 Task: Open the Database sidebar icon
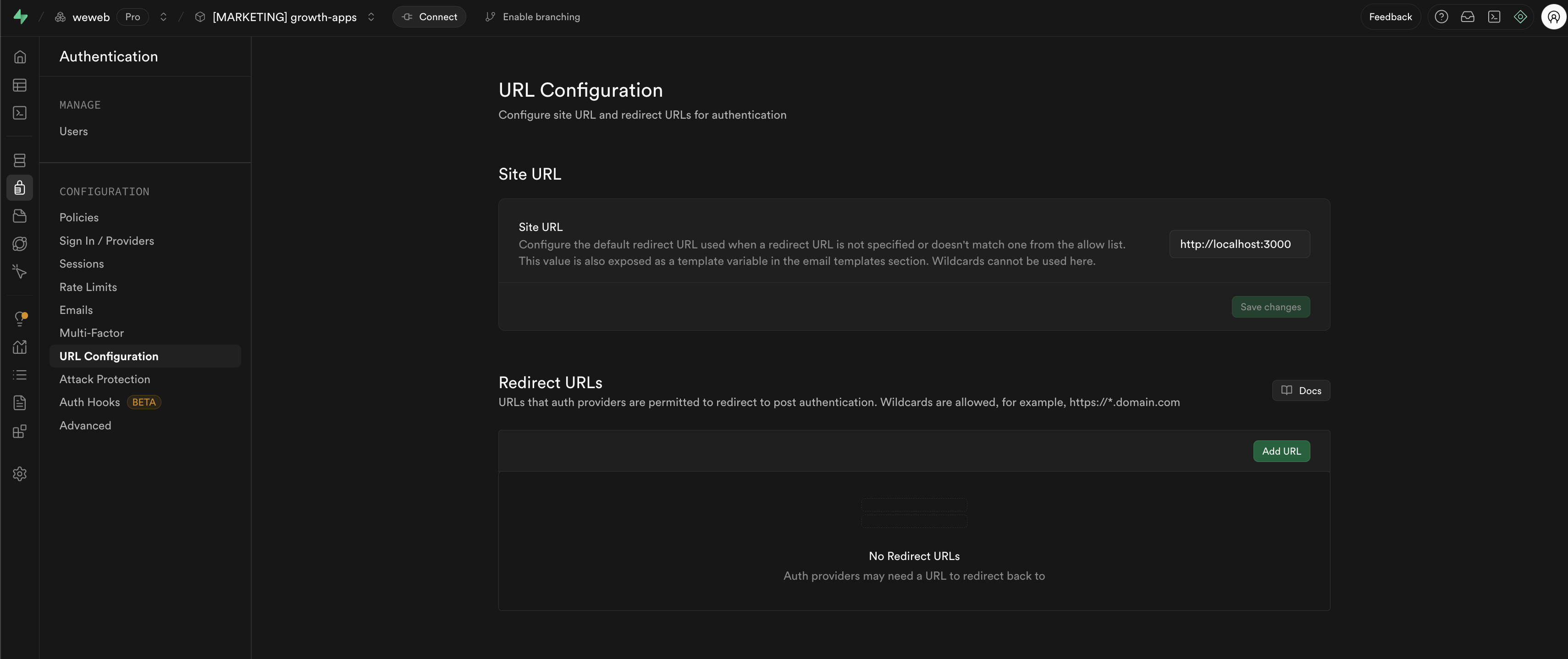pos(19,161)
